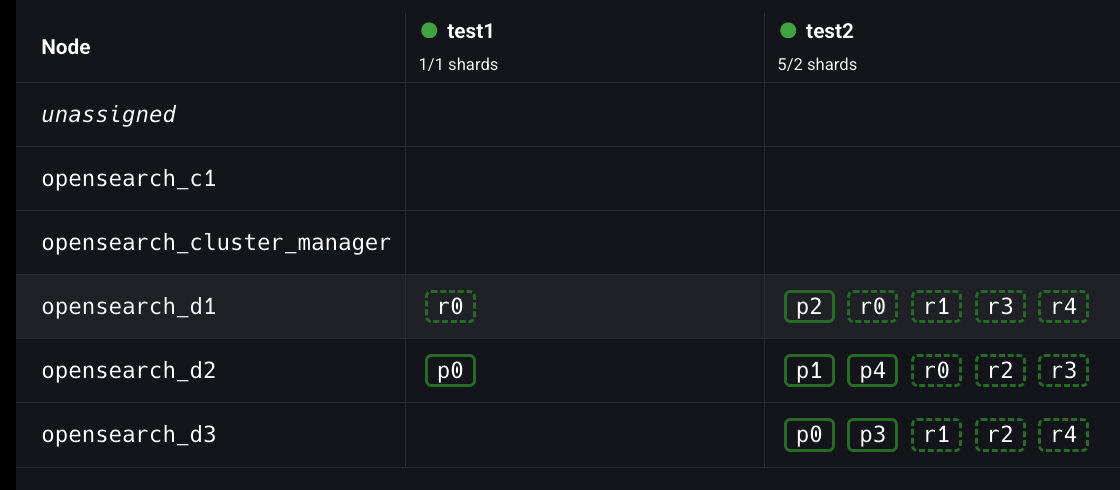Select test2 primary shard p1 on opensearch_d2

point(809,371)
